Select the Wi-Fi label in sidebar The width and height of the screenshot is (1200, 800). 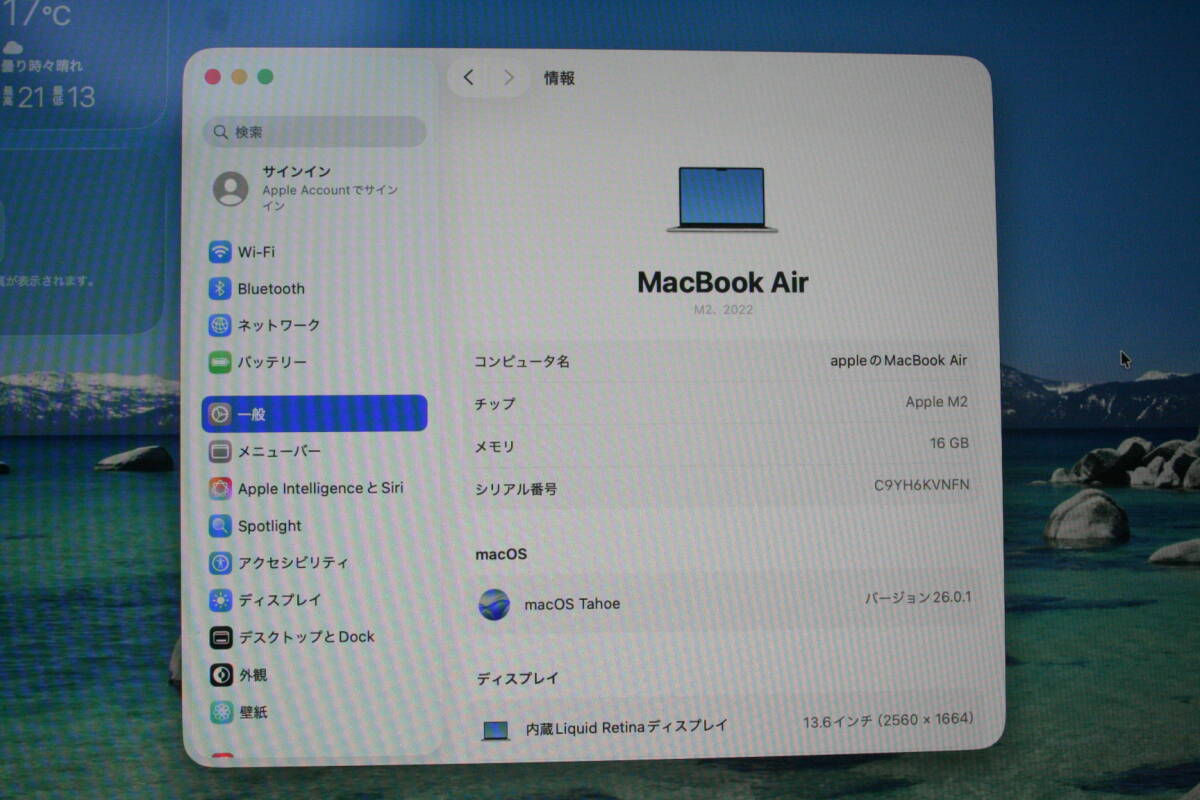pos(256,252)
